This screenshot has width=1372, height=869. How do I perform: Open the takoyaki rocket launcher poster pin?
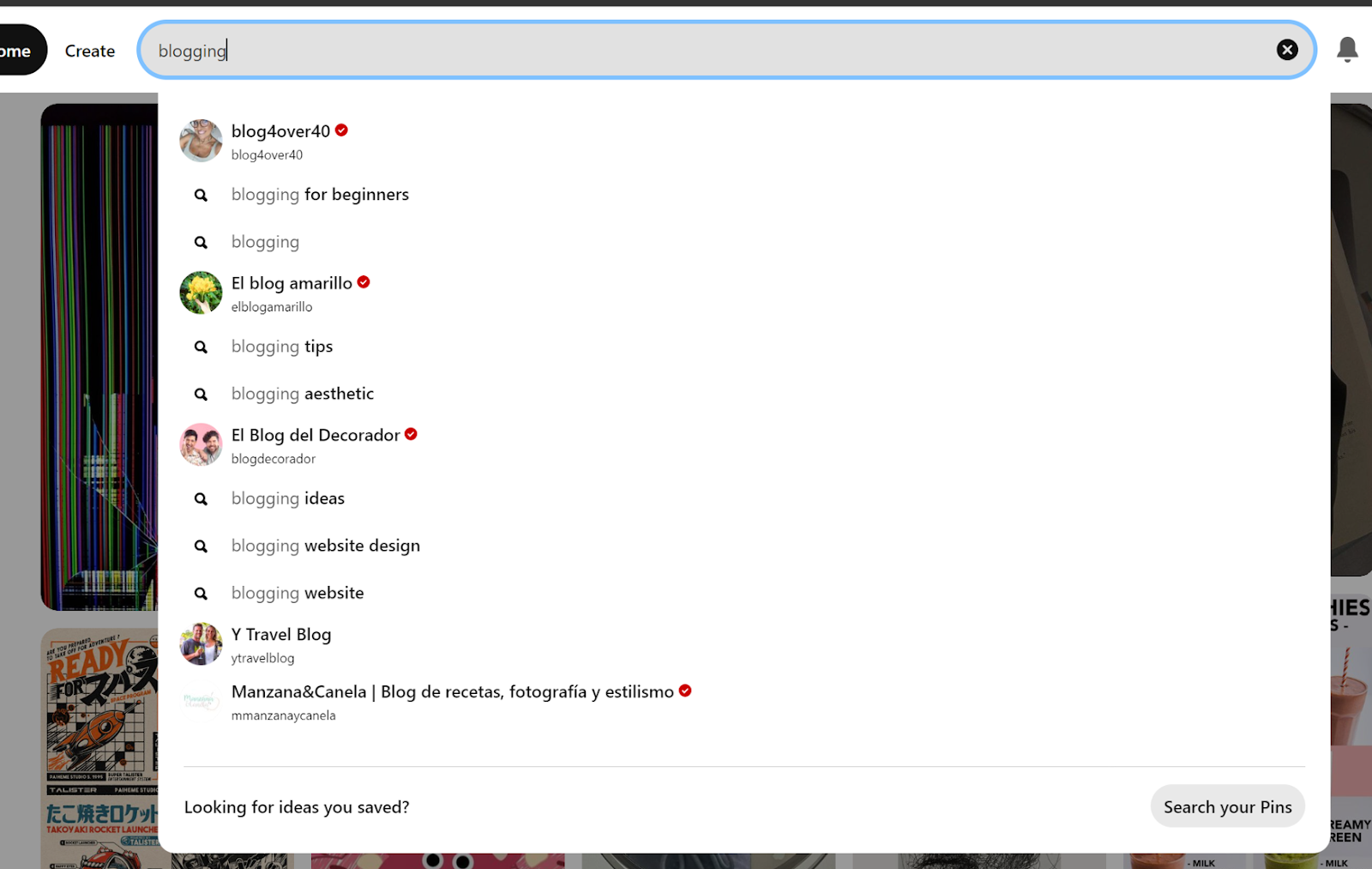pos(99,748)
